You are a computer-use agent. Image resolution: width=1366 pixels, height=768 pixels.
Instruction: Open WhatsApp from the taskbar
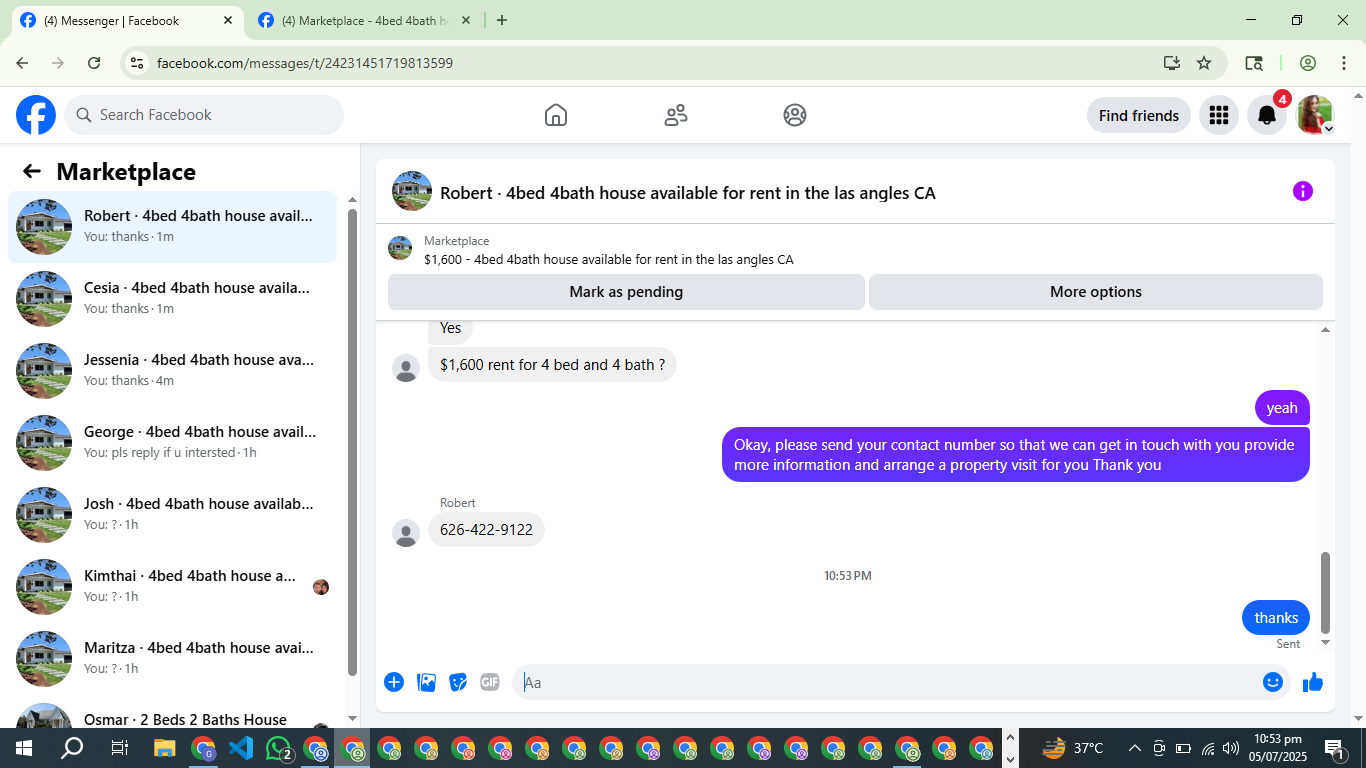coord(279,748)
